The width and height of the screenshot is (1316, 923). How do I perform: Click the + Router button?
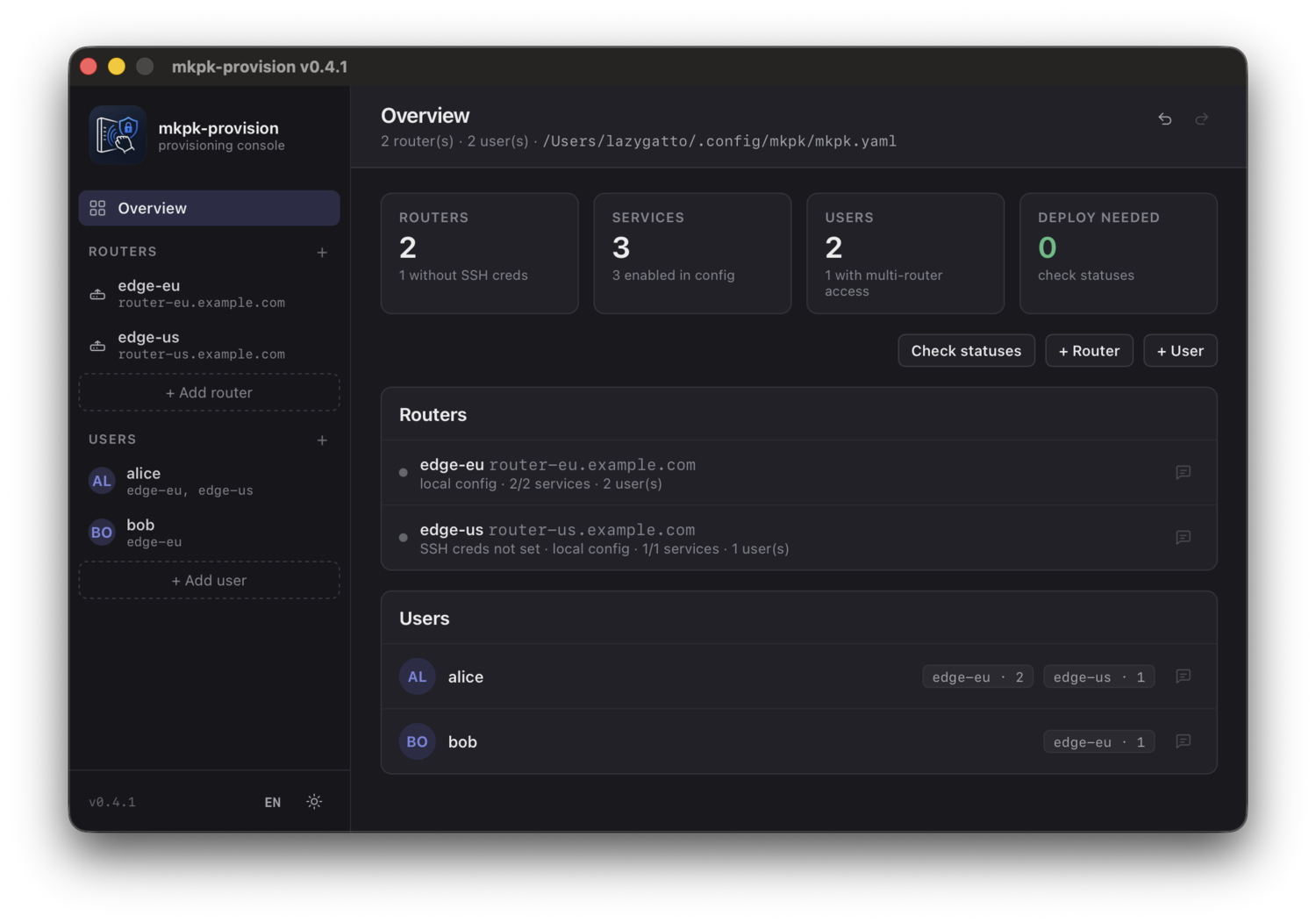pos(1089,351)
